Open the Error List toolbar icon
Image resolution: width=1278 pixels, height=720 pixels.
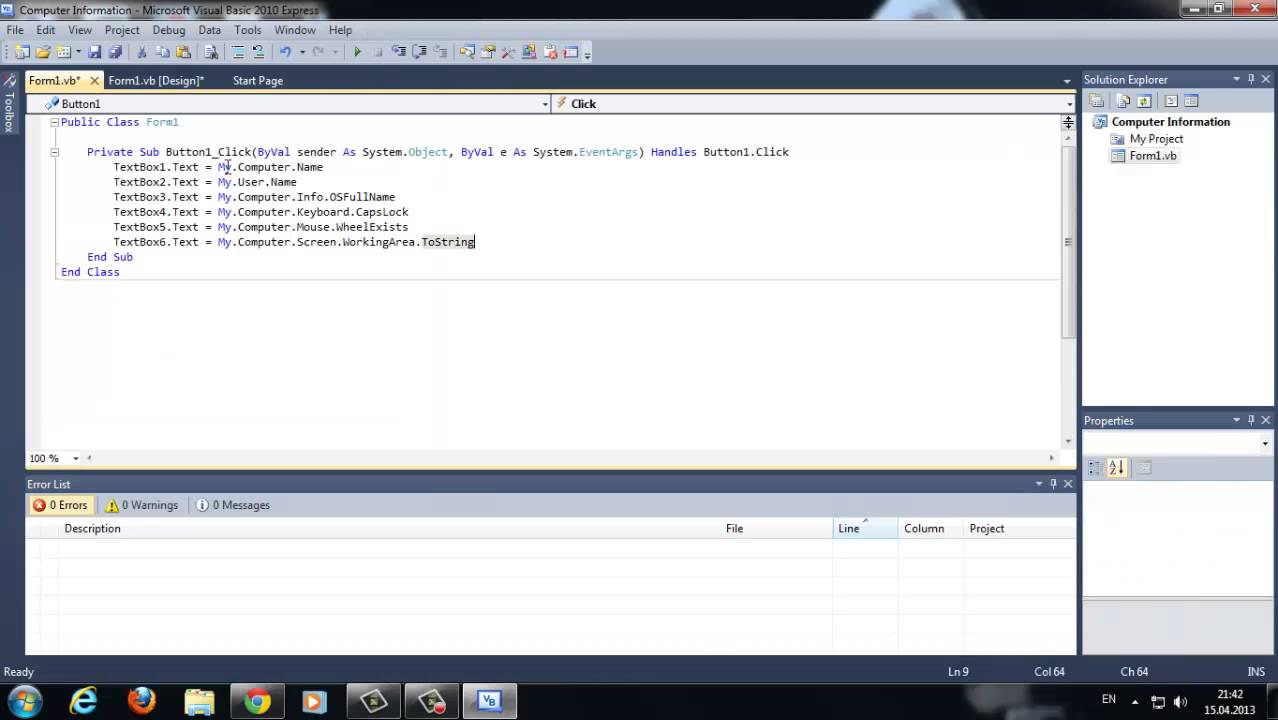550,52
